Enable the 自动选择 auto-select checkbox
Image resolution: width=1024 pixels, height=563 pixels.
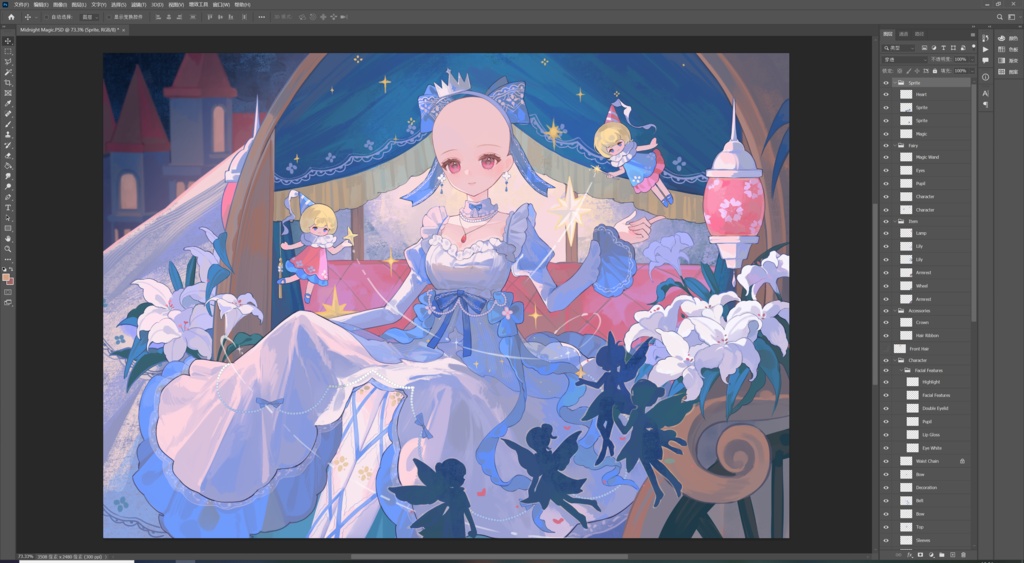tap(46, 17)
